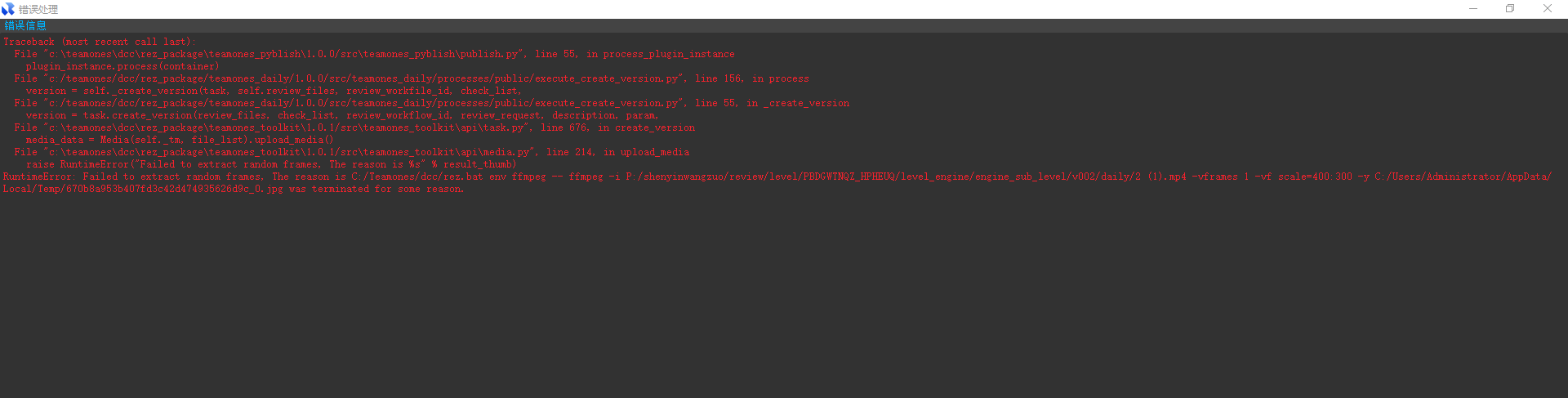This screenshot has height=398, width=1568.
Task: Select the 错误信息 tab
Action: pos(25,26)
